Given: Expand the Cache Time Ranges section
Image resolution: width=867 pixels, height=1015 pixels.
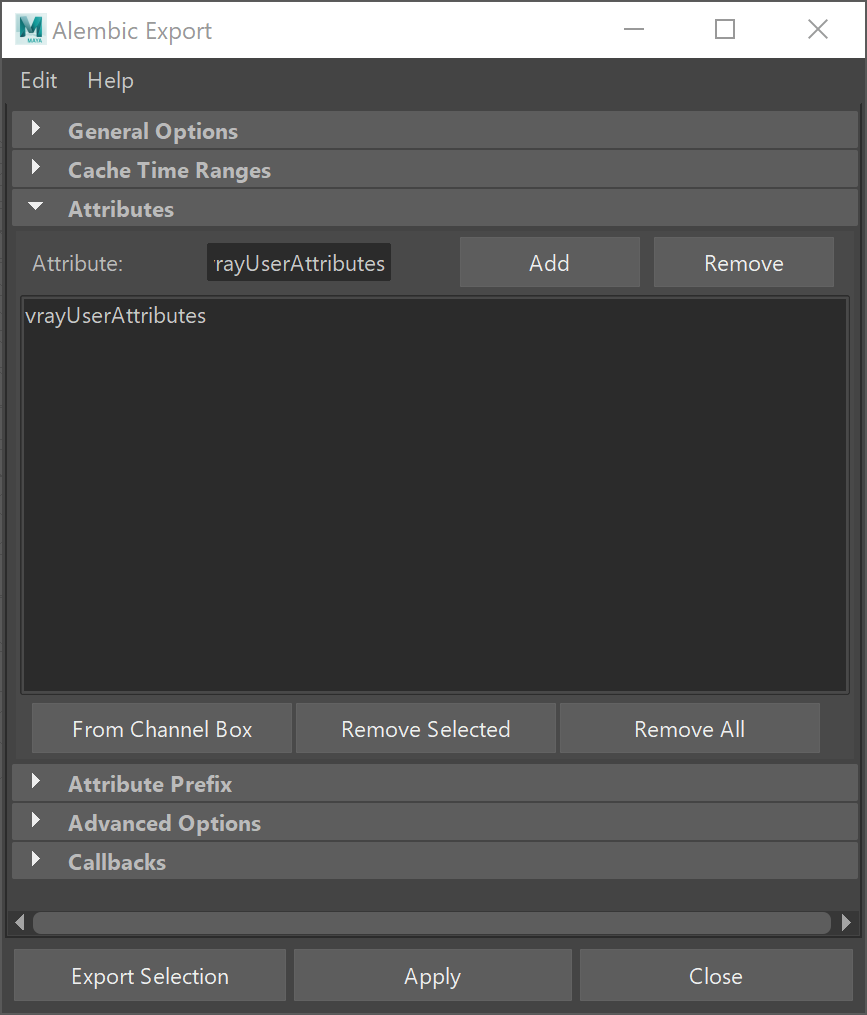Looking at the screenshot, I should [434, 170].
